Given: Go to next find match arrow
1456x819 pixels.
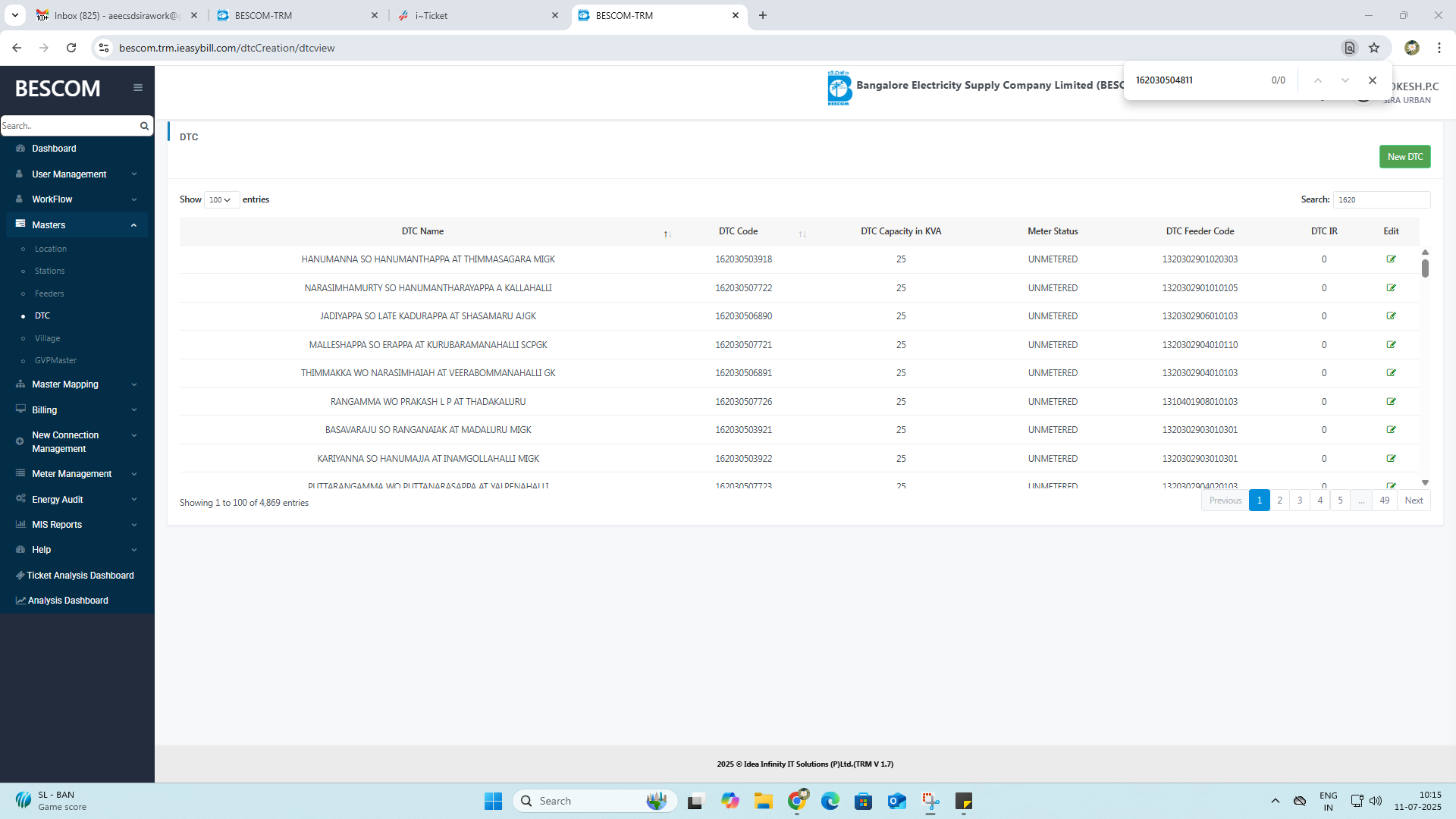Looking at the screenshot, I should (x=1345, y=80).
